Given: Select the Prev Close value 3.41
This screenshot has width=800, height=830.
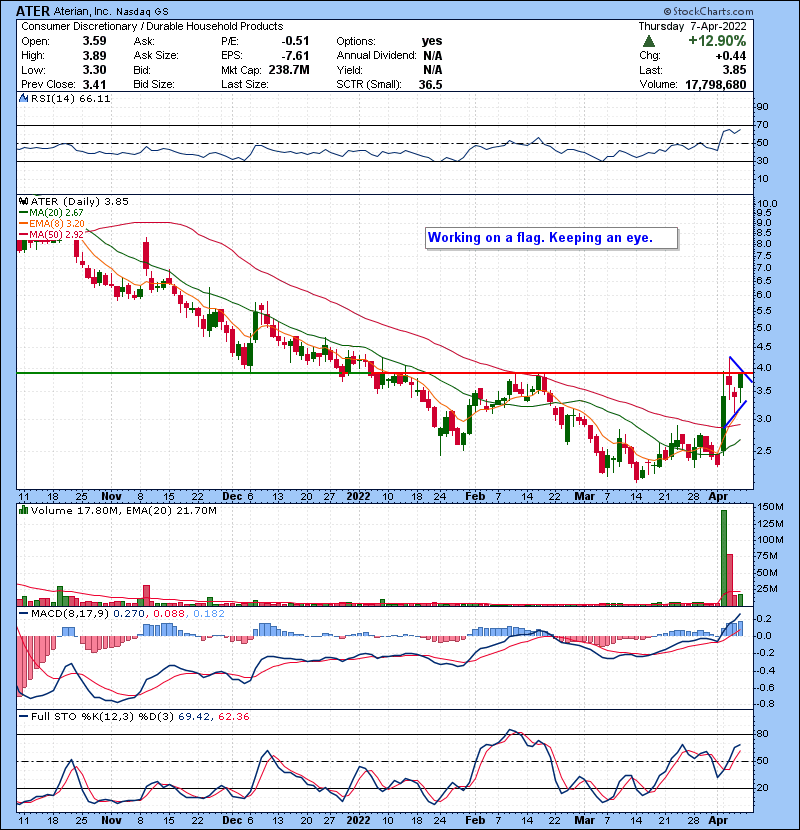Looking at the screenshot, I should [x=94, y=85].
